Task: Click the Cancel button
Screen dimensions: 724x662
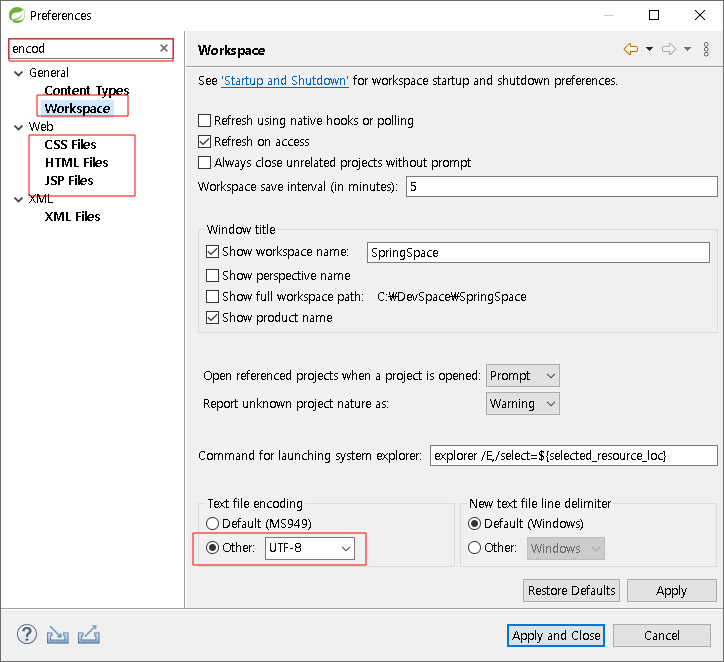Action: point(662,636)
